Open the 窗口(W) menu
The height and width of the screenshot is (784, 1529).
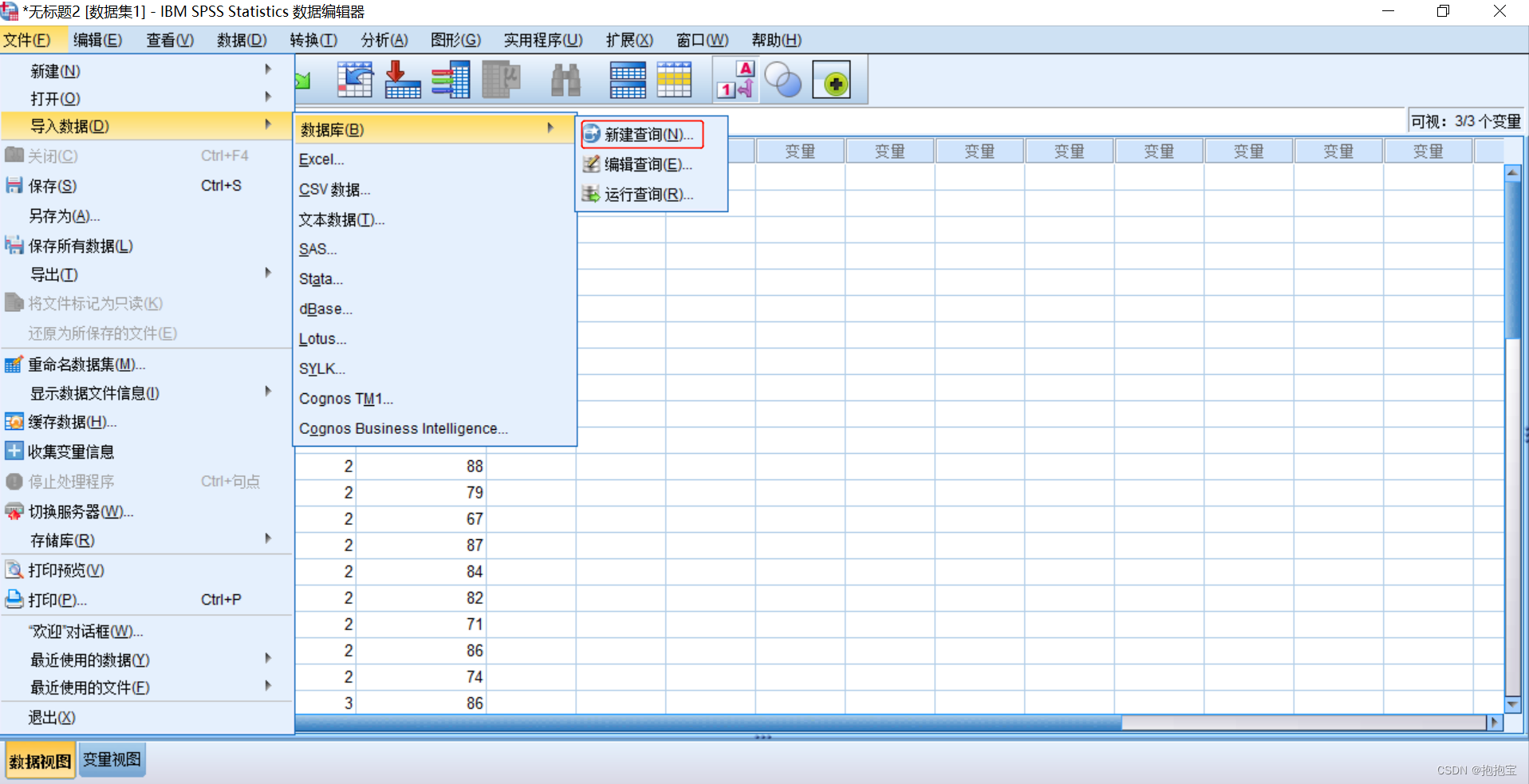[702, 40]
